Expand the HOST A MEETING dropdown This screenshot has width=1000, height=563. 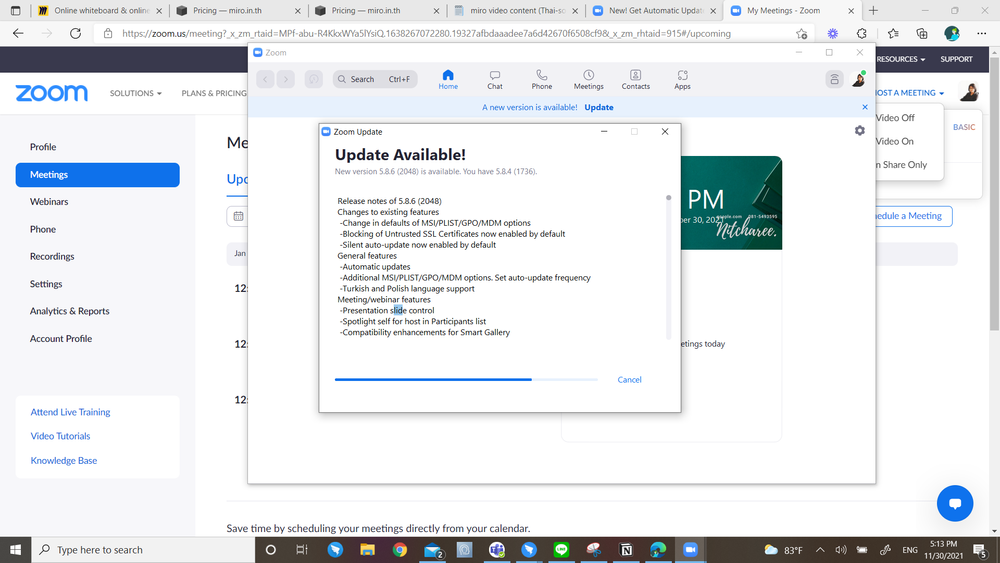point(910,93)
